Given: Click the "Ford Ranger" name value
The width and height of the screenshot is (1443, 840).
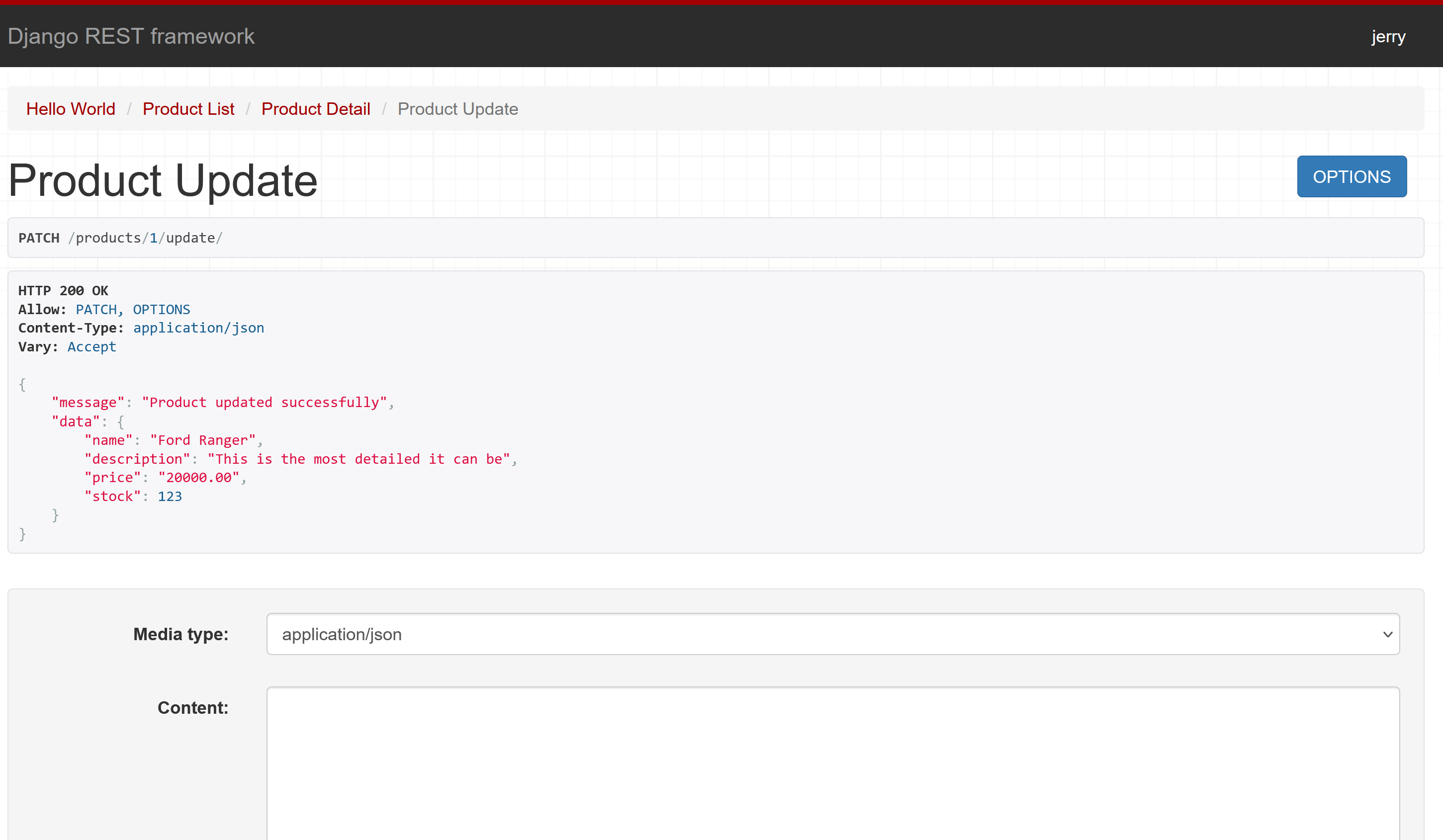Looking at the screenshot, I should click(x=203, y=440).
